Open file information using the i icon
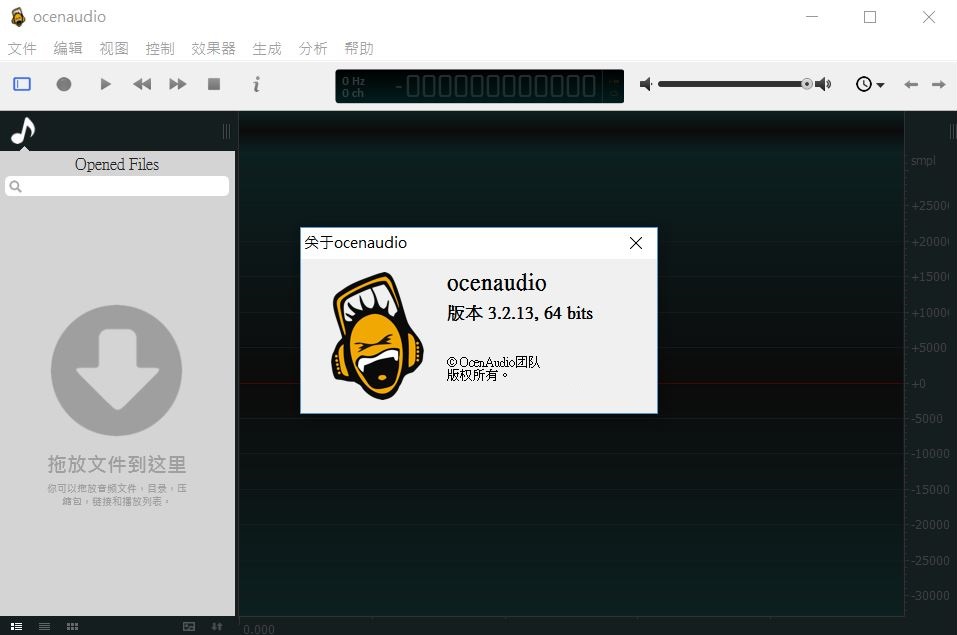Image resolution: width=957 pixels, height=635 pixels. pyautogui.click(x=256, y=84)
